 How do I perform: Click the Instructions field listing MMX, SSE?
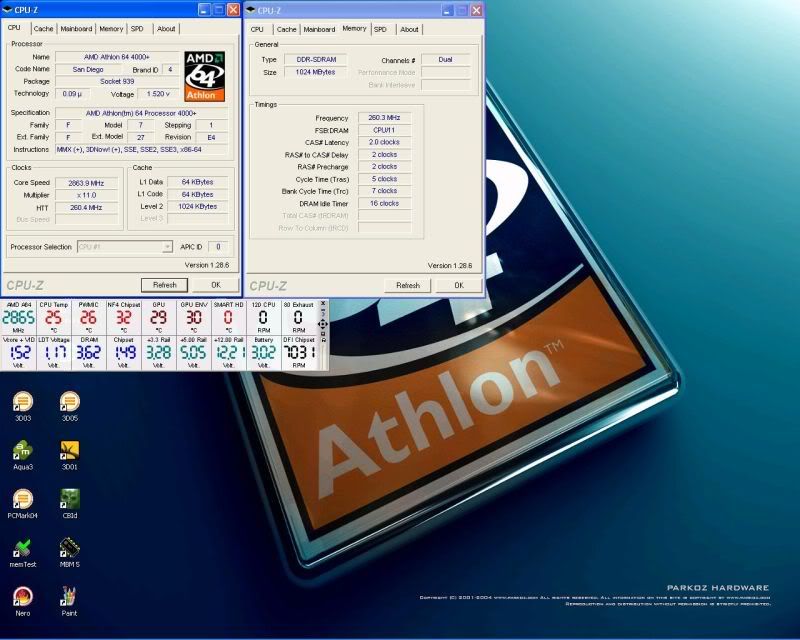[142, 150]
